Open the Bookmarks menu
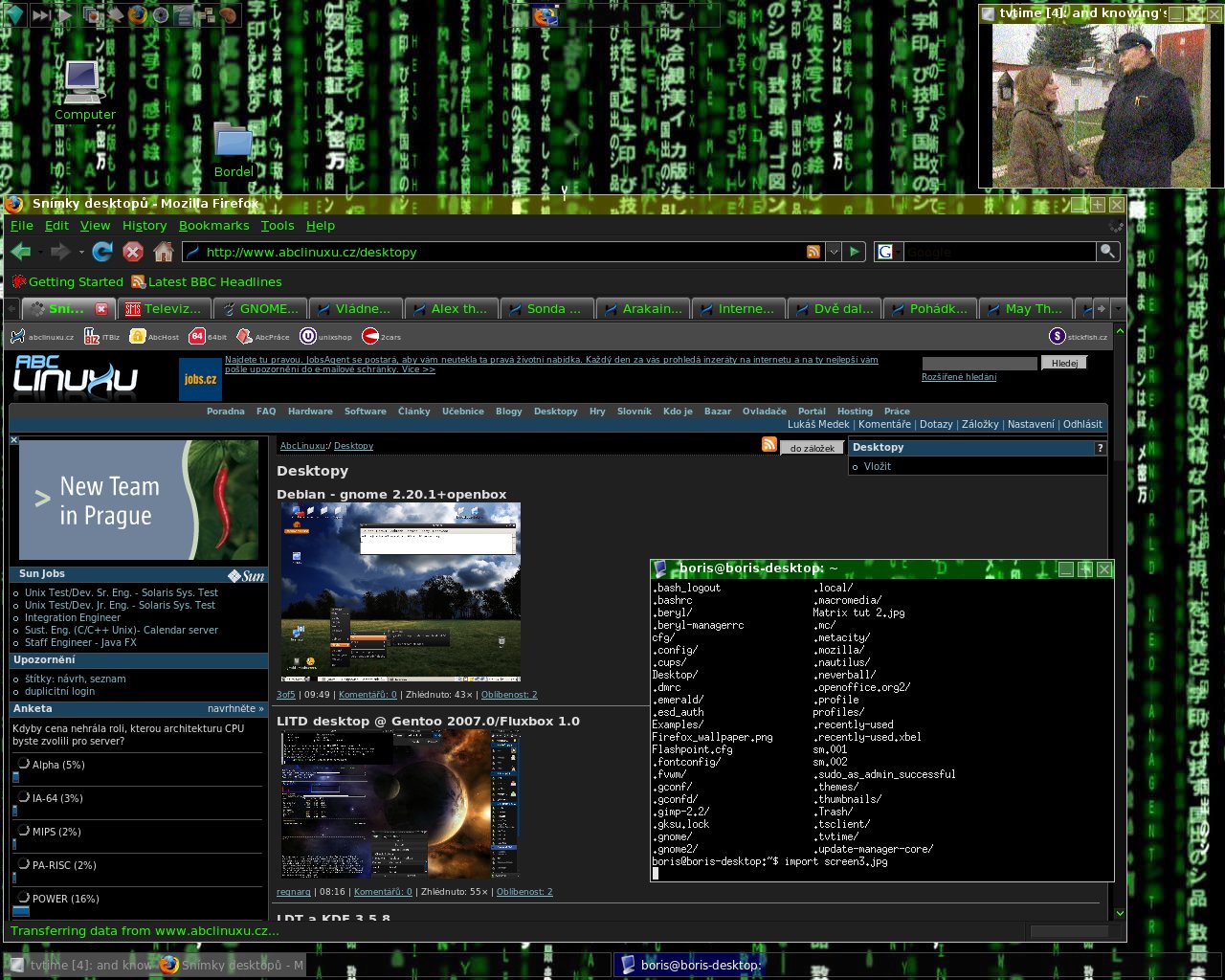This screenshot has width=1225, height=980. pos(213,226)
